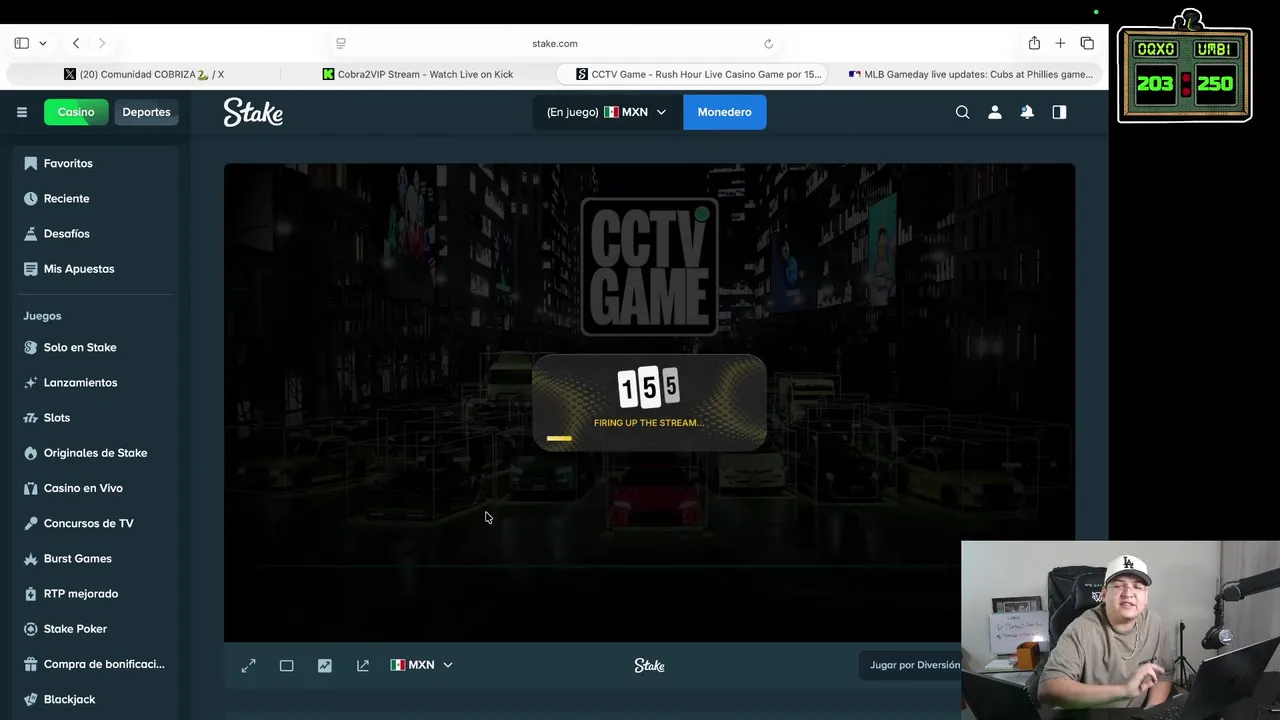The width and height of the screenshot is (1280, 720).
Task: Click the CCTV GAME logo
Action: click(649, 266)
